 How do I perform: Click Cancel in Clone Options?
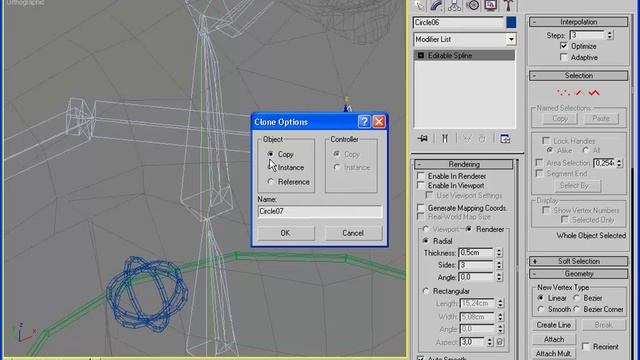click(353, 233)
